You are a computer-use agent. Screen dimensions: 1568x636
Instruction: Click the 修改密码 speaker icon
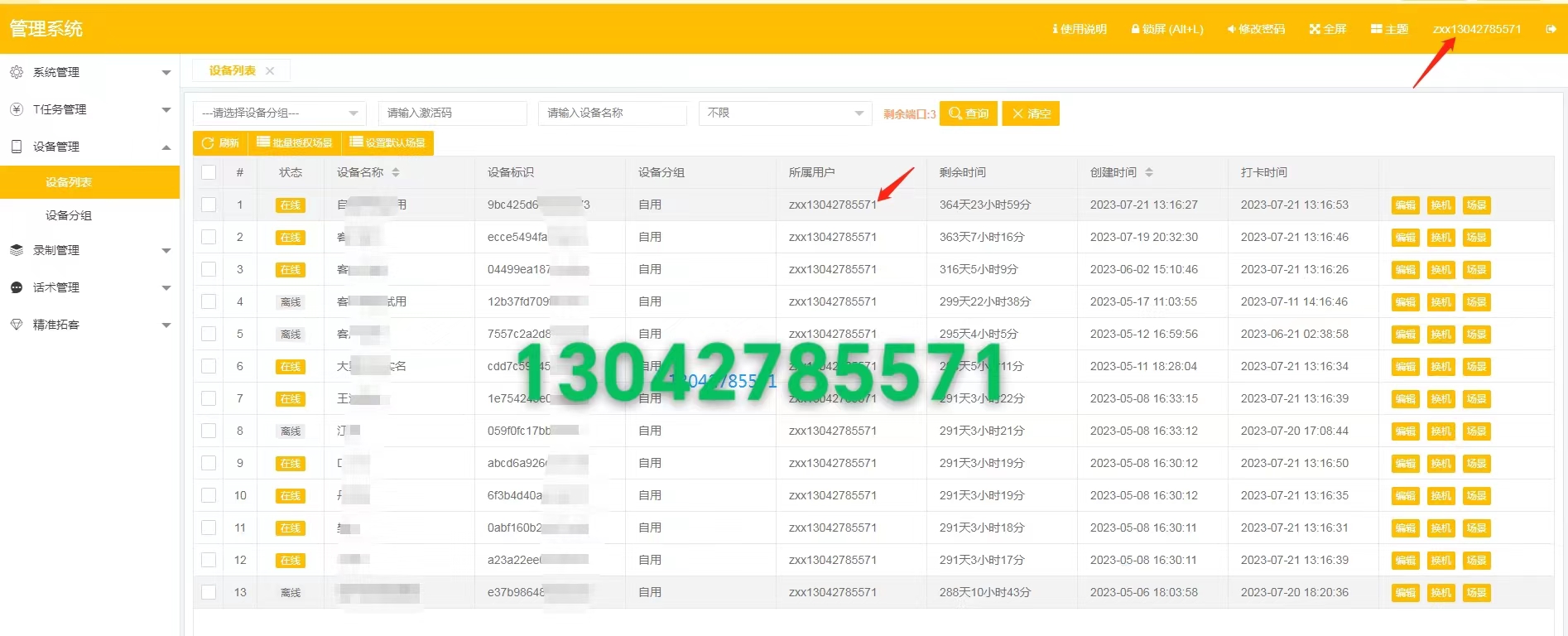pyautogui.click(x=1231, y=29)
